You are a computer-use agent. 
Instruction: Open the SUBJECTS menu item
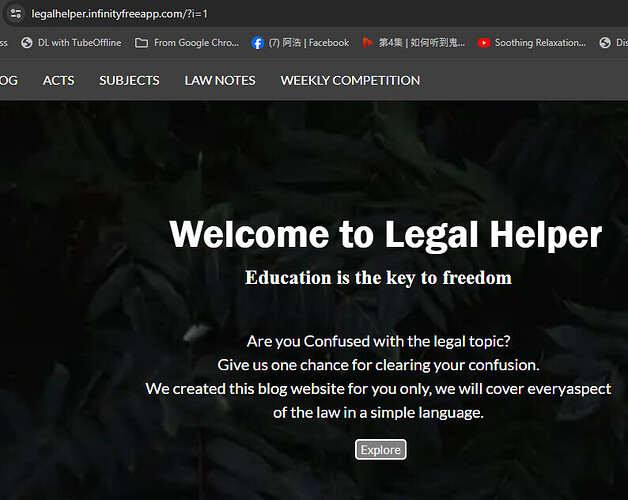coord(129,81)
